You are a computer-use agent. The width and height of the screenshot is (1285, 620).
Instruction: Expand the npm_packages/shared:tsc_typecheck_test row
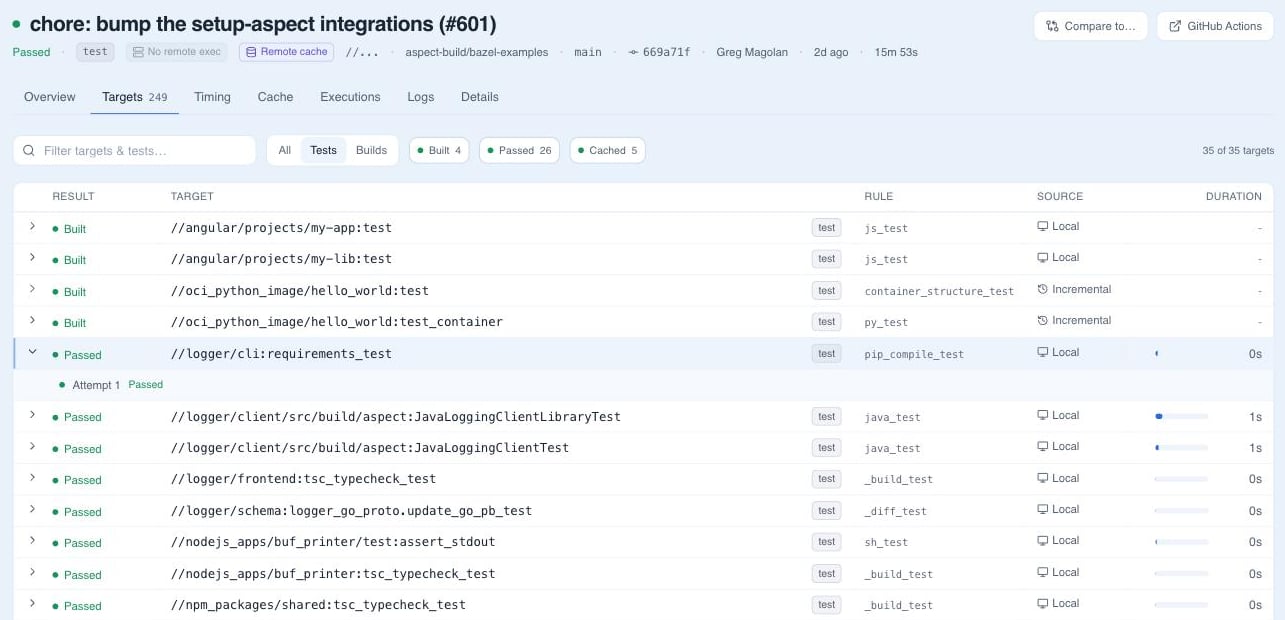32,605
